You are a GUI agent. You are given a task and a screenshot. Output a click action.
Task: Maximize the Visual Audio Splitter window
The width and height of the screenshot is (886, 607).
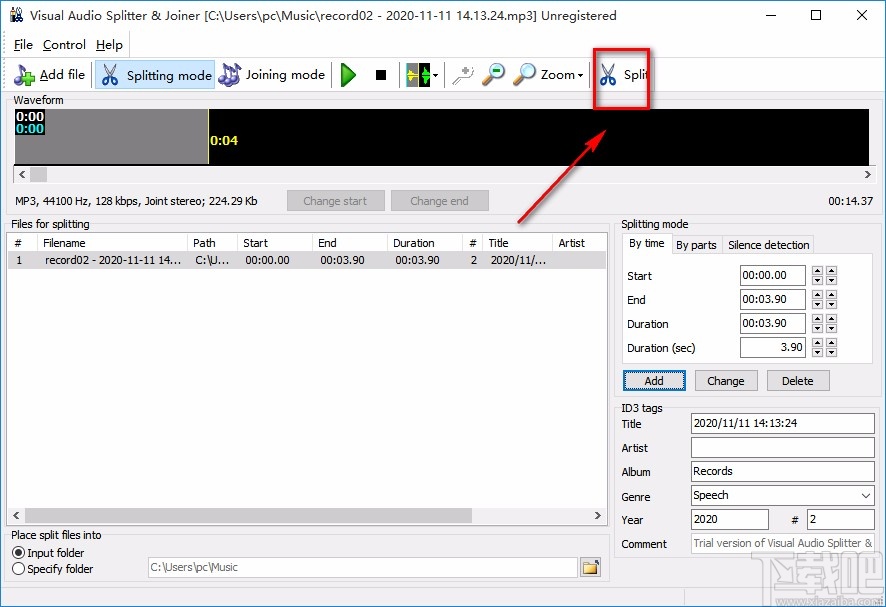[816, 15]
